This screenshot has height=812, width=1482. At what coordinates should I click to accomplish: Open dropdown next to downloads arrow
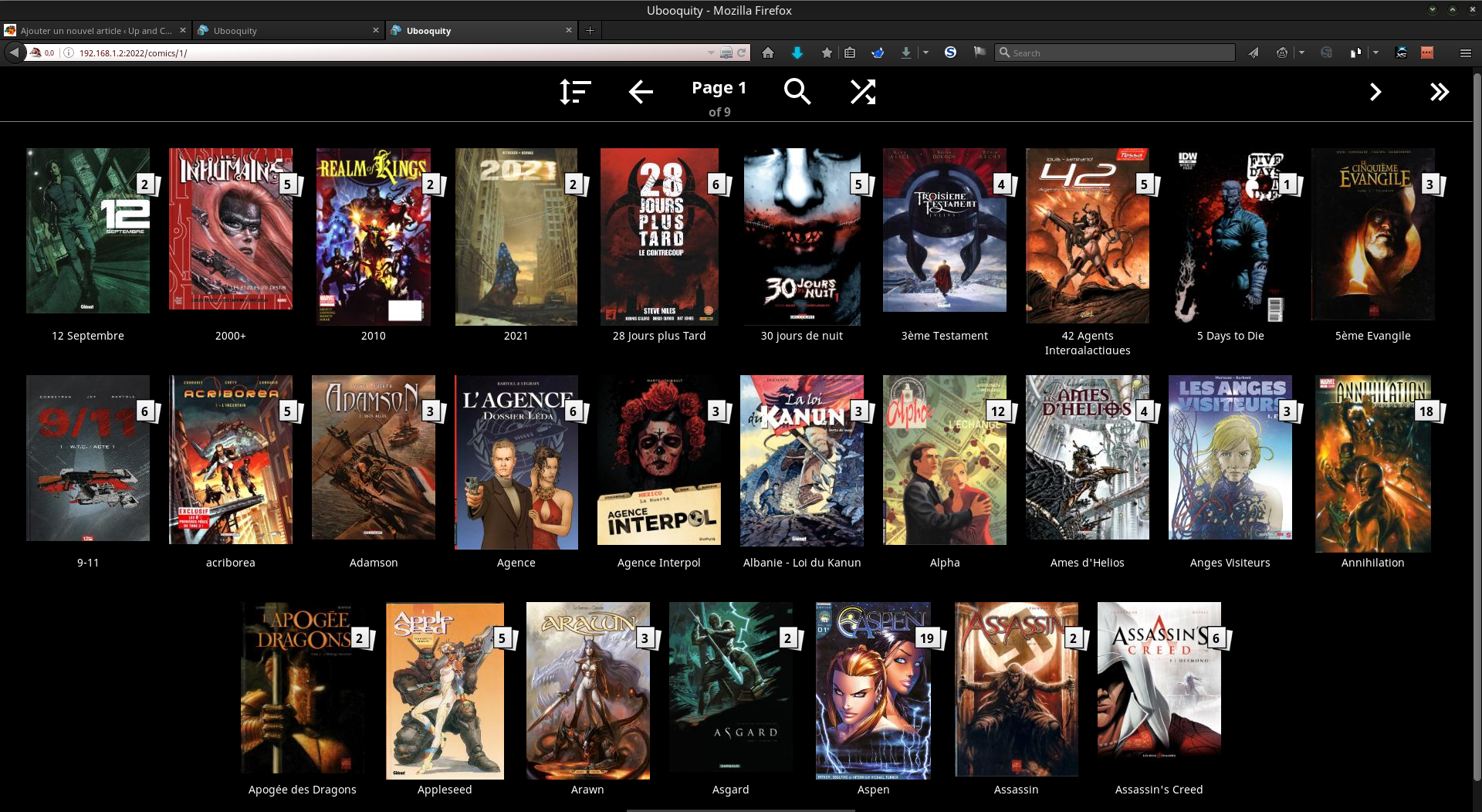click(925, 52)
